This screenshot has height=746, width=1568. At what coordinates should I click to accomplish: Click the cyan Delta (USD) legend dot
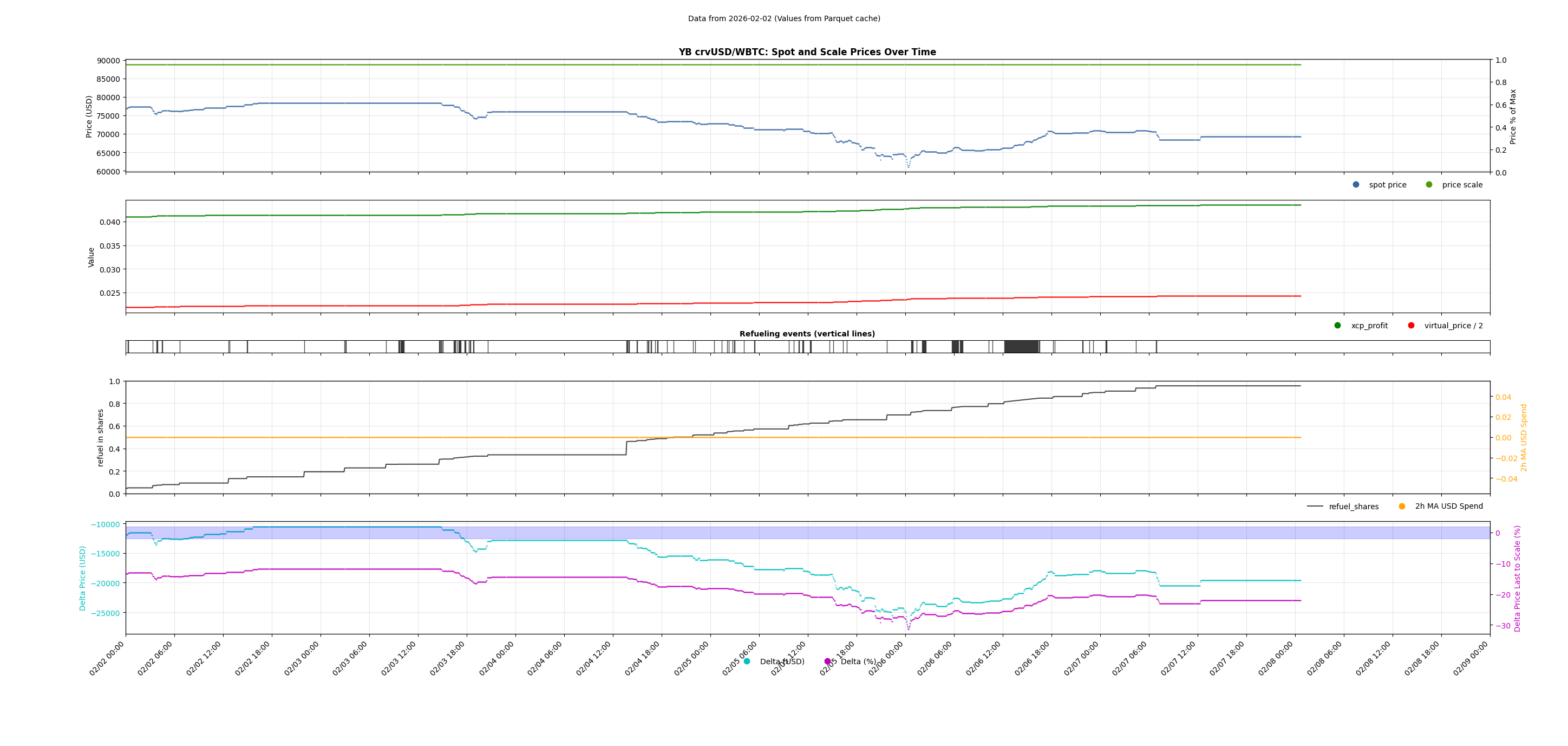pyautogui.click(x=747, y=661)
